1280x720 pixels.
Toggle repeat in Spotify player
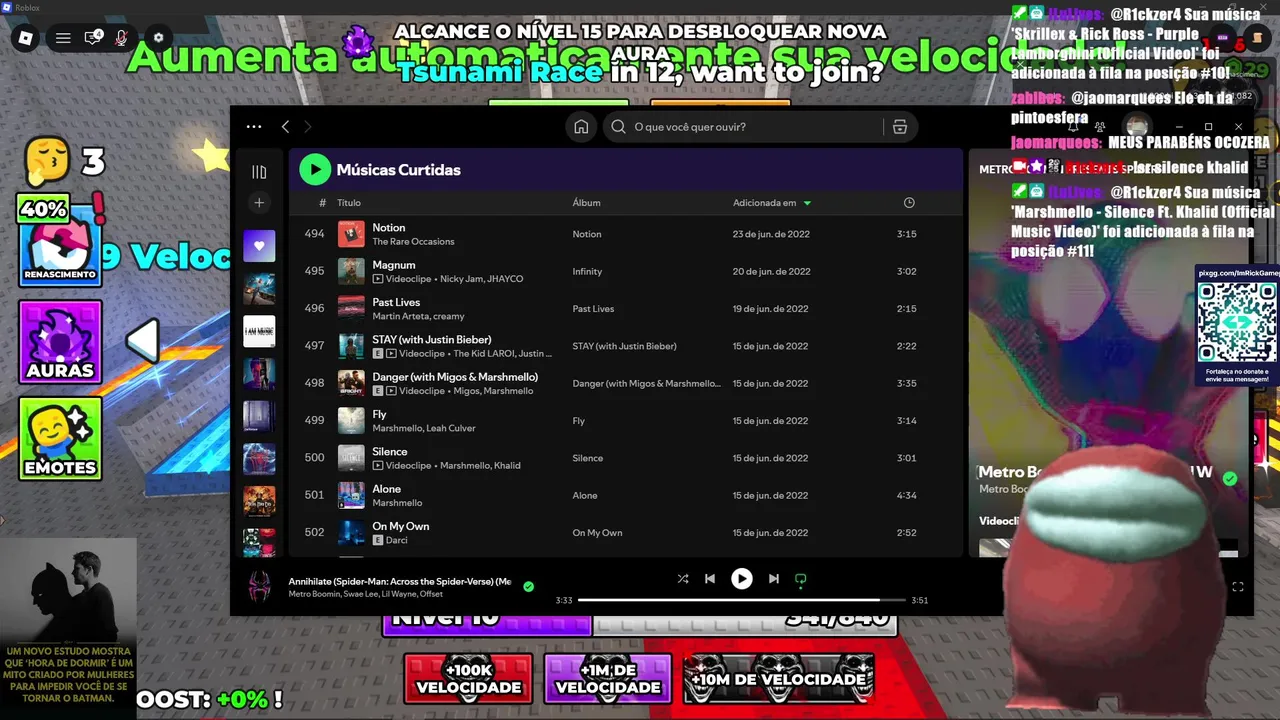[x=800, y=578]
